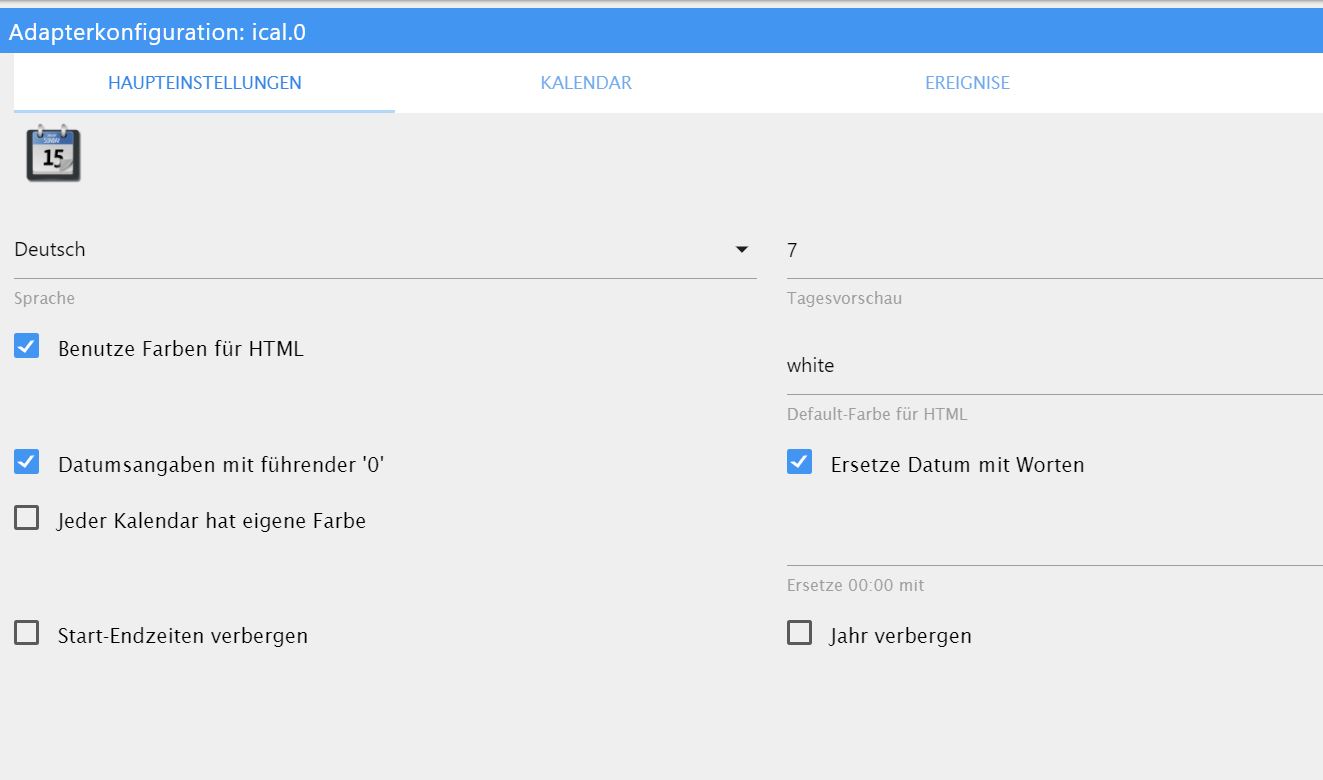Viewport: 1323px width, 780px height.
Task: Tick the 'Jahr verbergen' checkbox
Action: [799, 633]
